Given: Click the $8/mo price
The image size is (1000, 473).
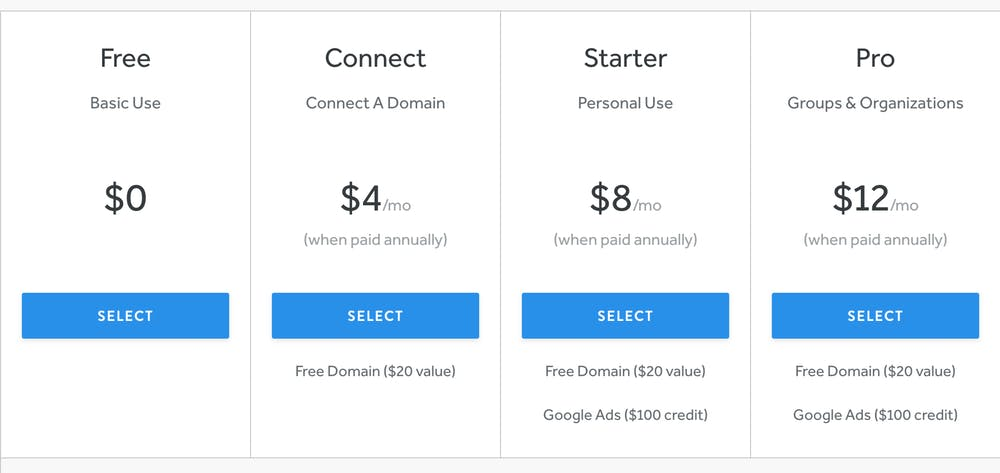Looking at the screenshot, I should tap(625, 198).
